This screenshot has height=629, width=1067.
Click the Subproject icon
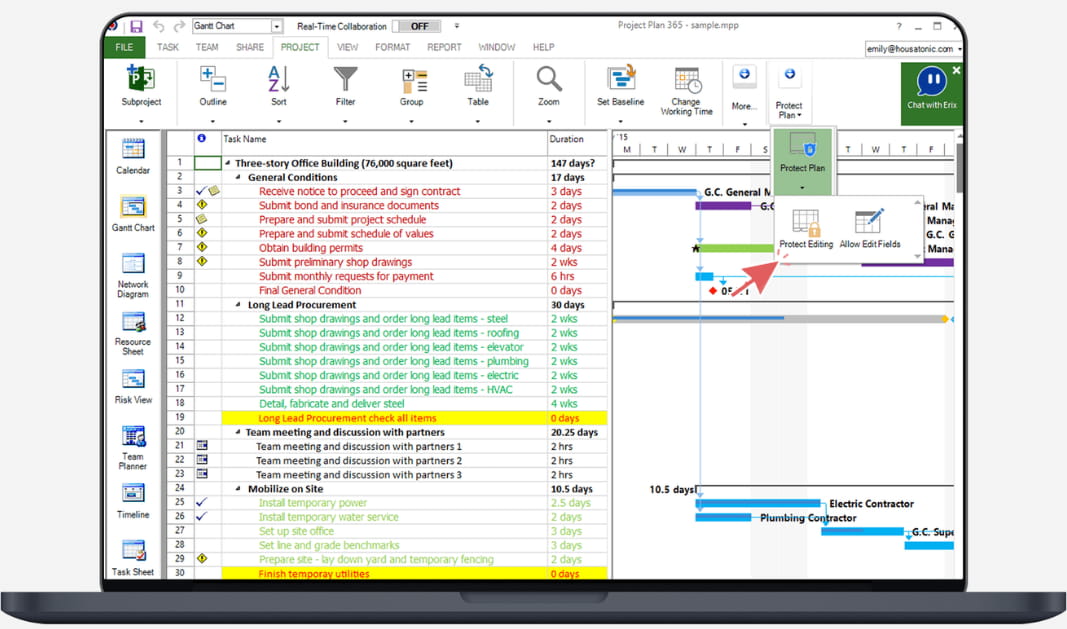click(141, 79)
